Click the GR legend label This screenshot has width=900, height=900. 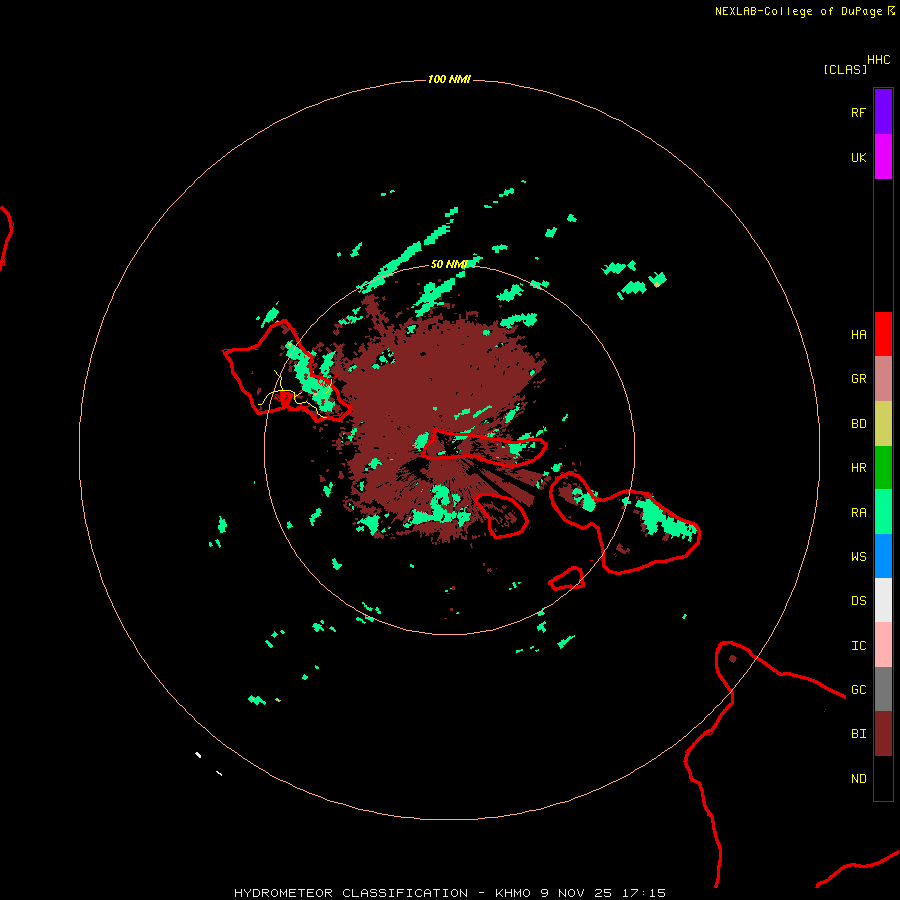(x=858, y=379)
